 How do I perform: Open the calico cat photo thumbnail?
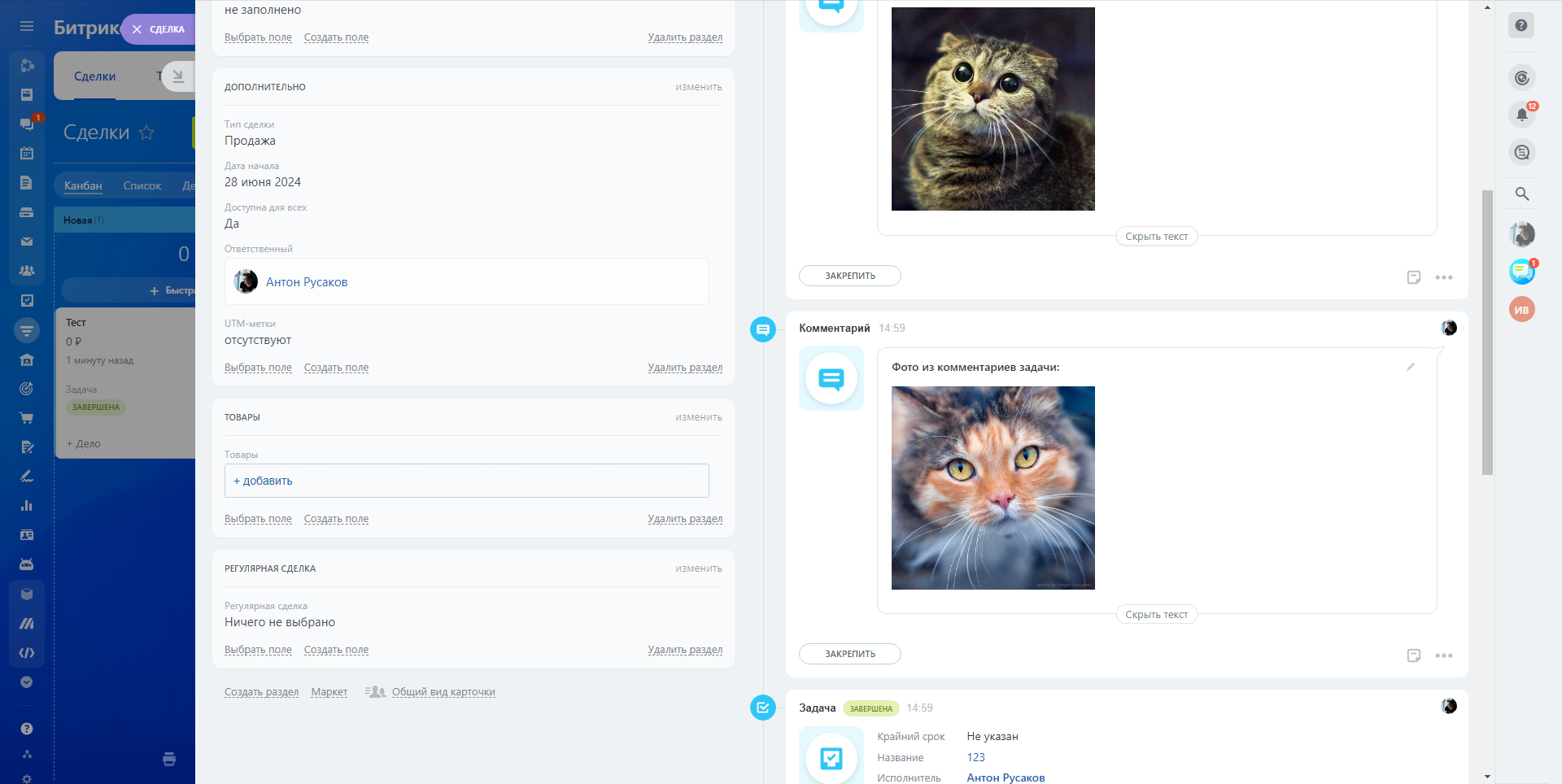pos(993,488)
